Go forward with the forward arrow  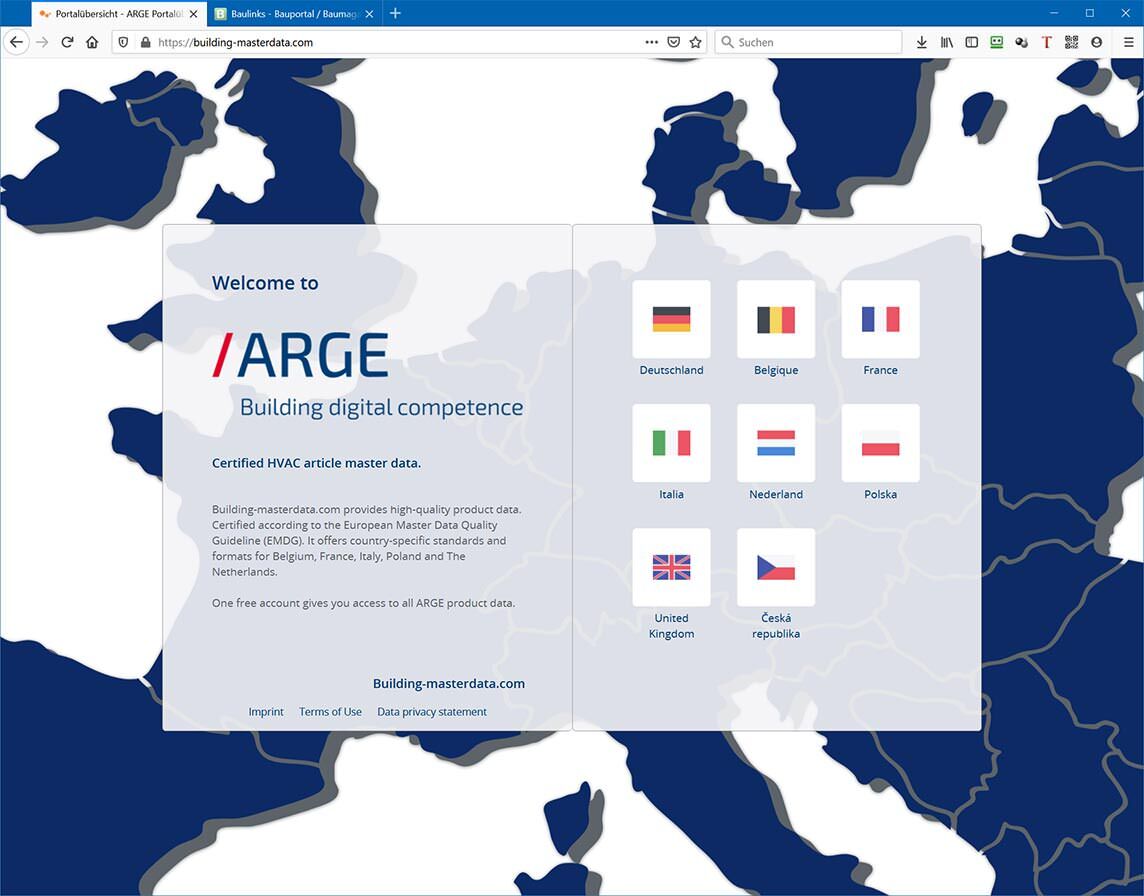[x=42, y=42]
